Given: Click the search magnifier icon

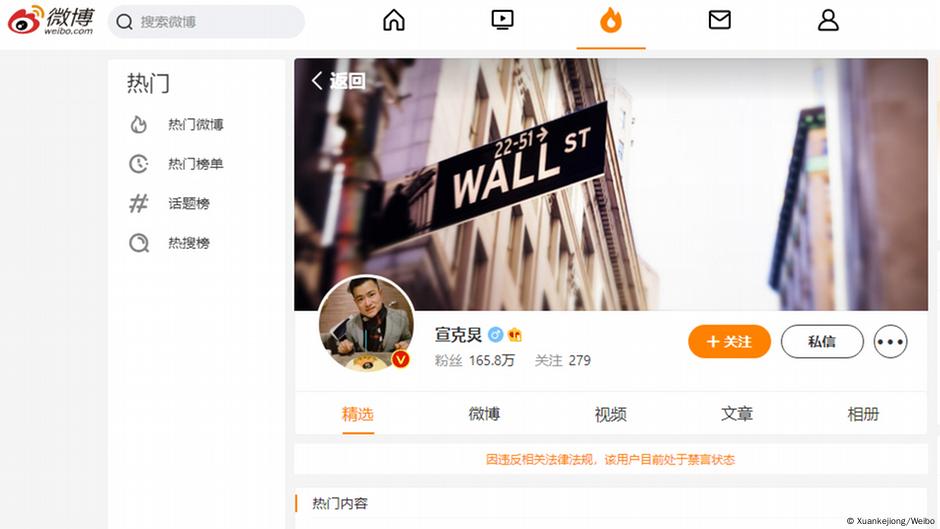Looking at the screenshot, I should click(124, 22).
